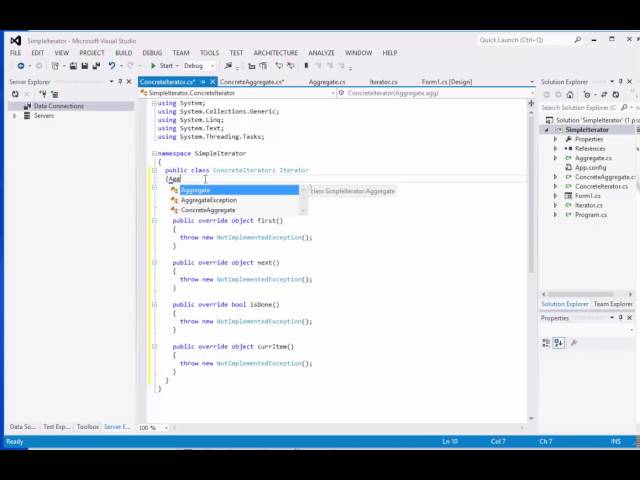Click Property Pages wrench icon in Properties panel
Screen dimensions: 640x480
point(573,343)
